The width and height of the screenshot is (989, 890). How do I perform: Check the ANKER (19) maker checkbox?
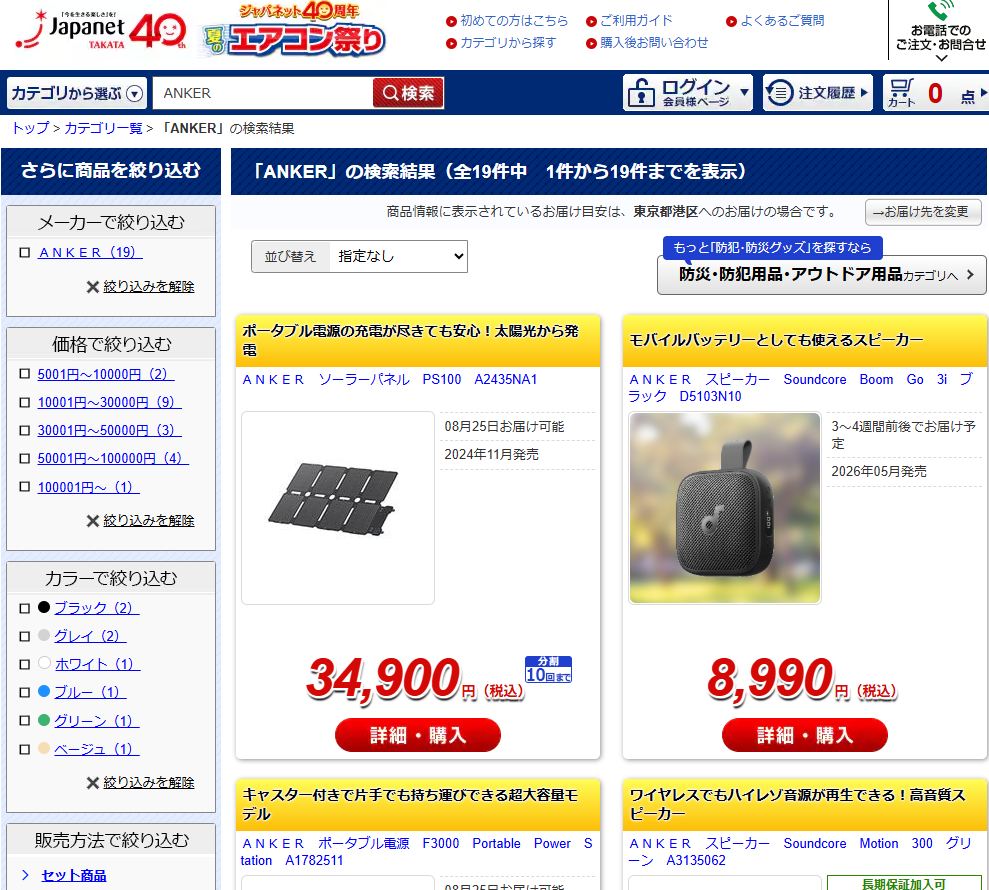point(25,252)
